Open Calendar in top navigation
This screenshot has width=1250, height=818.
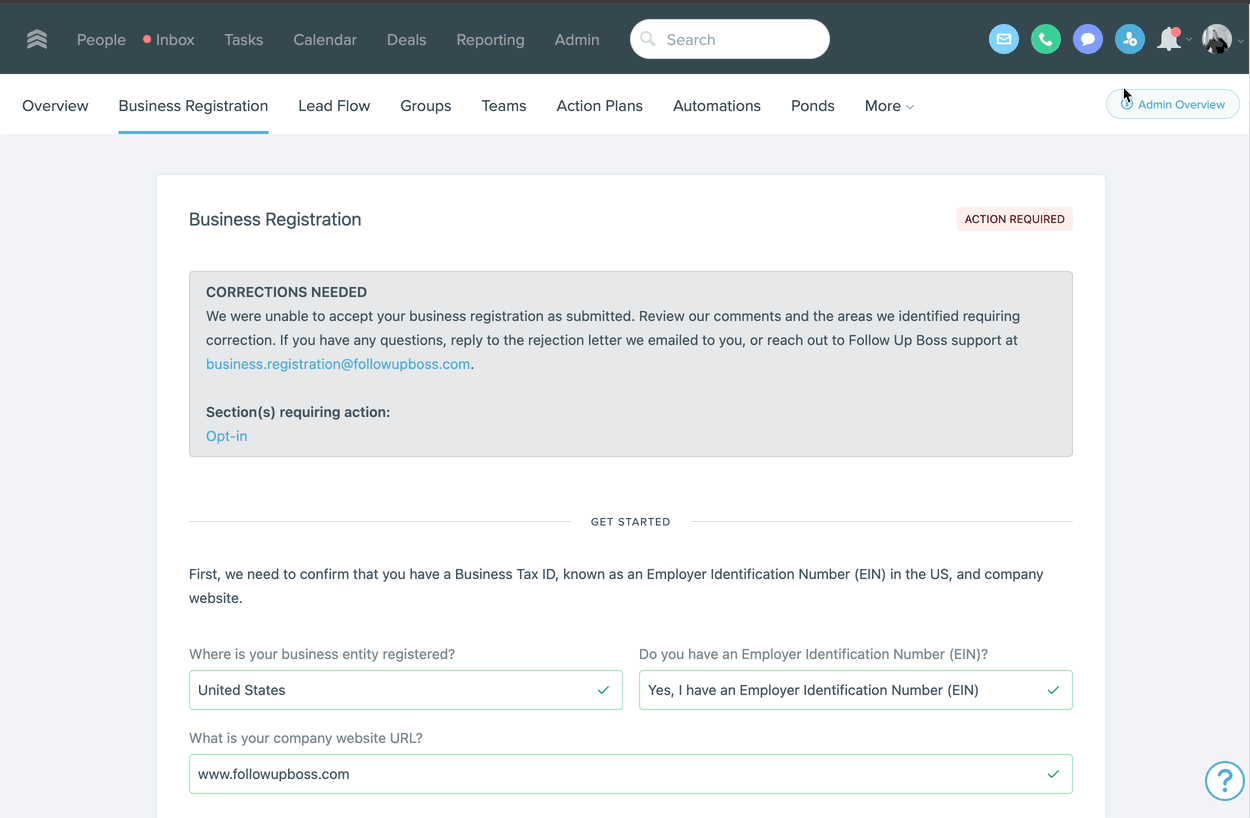pyautogui.click(x=325, y=40)
